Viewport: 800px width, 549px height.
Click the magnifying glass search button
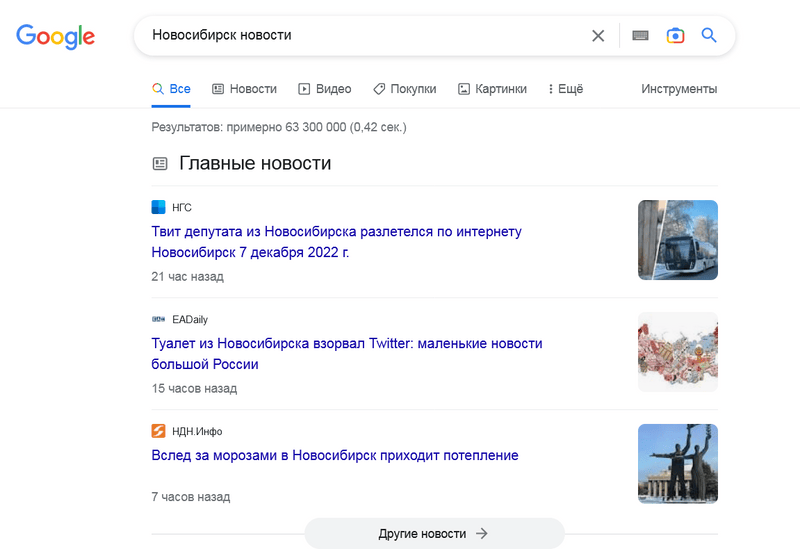709,36
